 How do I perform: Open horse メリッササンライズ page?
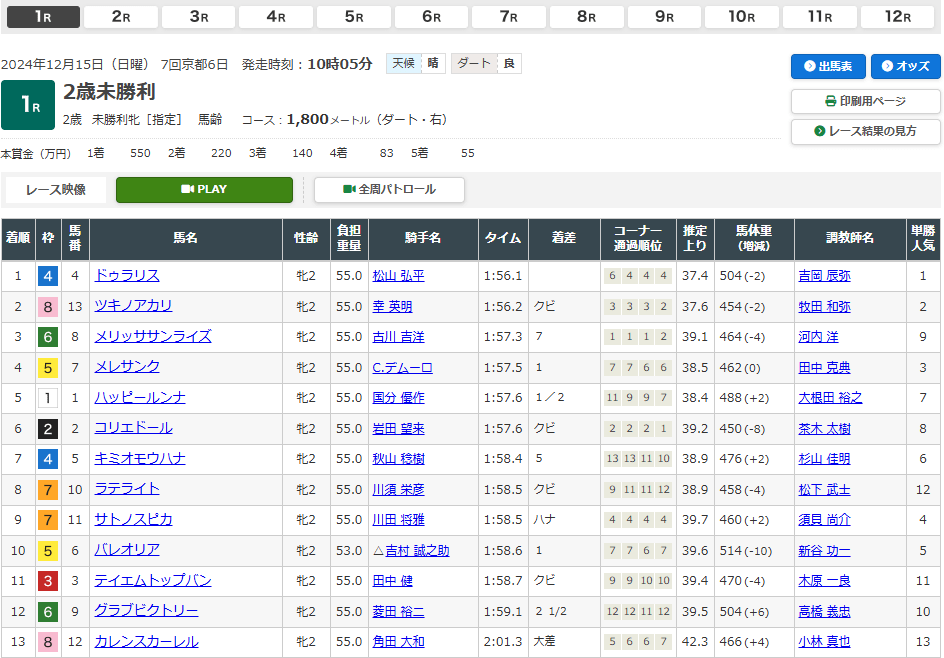(153, 337)
